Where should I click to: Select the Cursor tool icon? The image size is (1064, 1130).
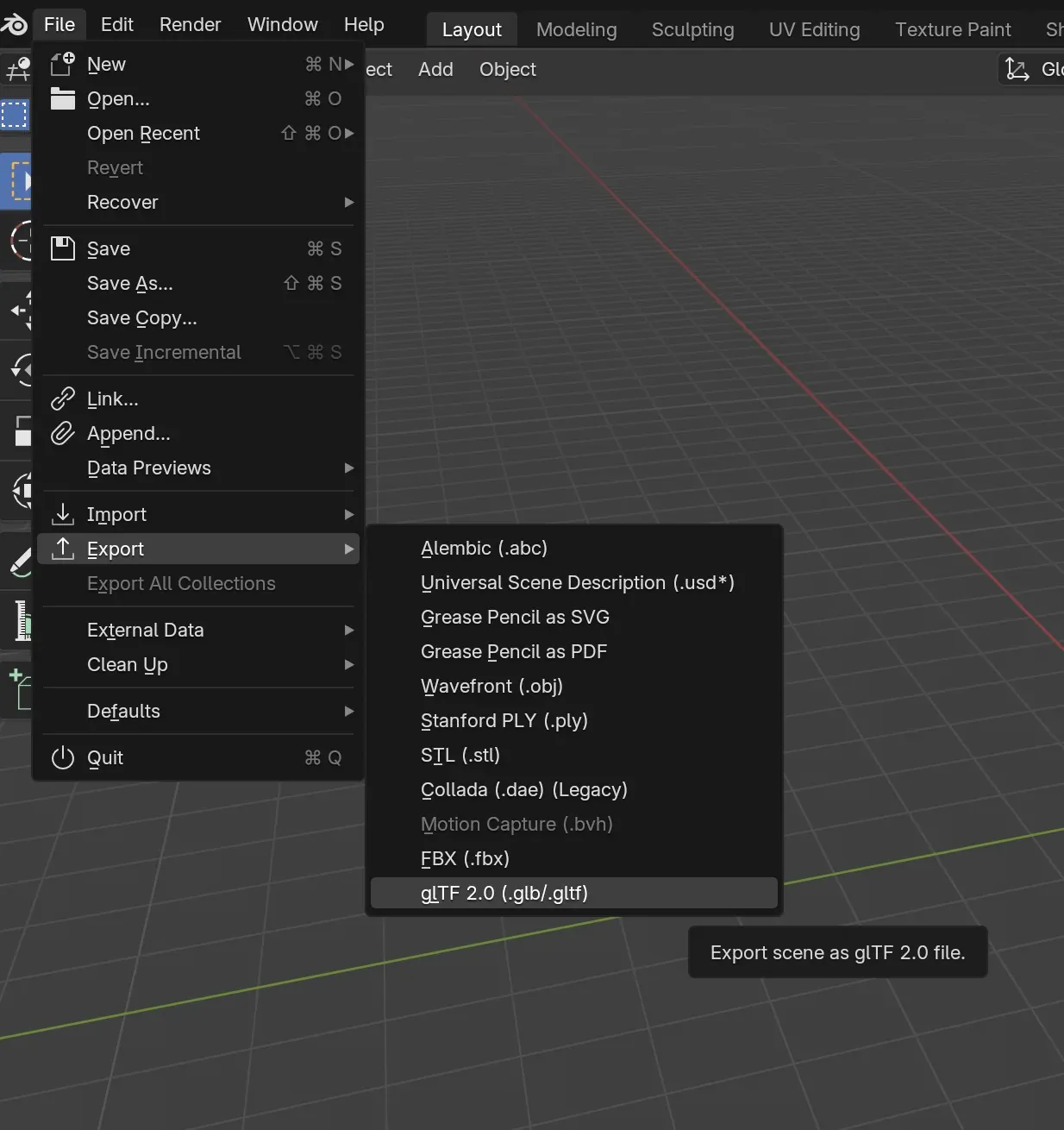(x=19, y=242)
